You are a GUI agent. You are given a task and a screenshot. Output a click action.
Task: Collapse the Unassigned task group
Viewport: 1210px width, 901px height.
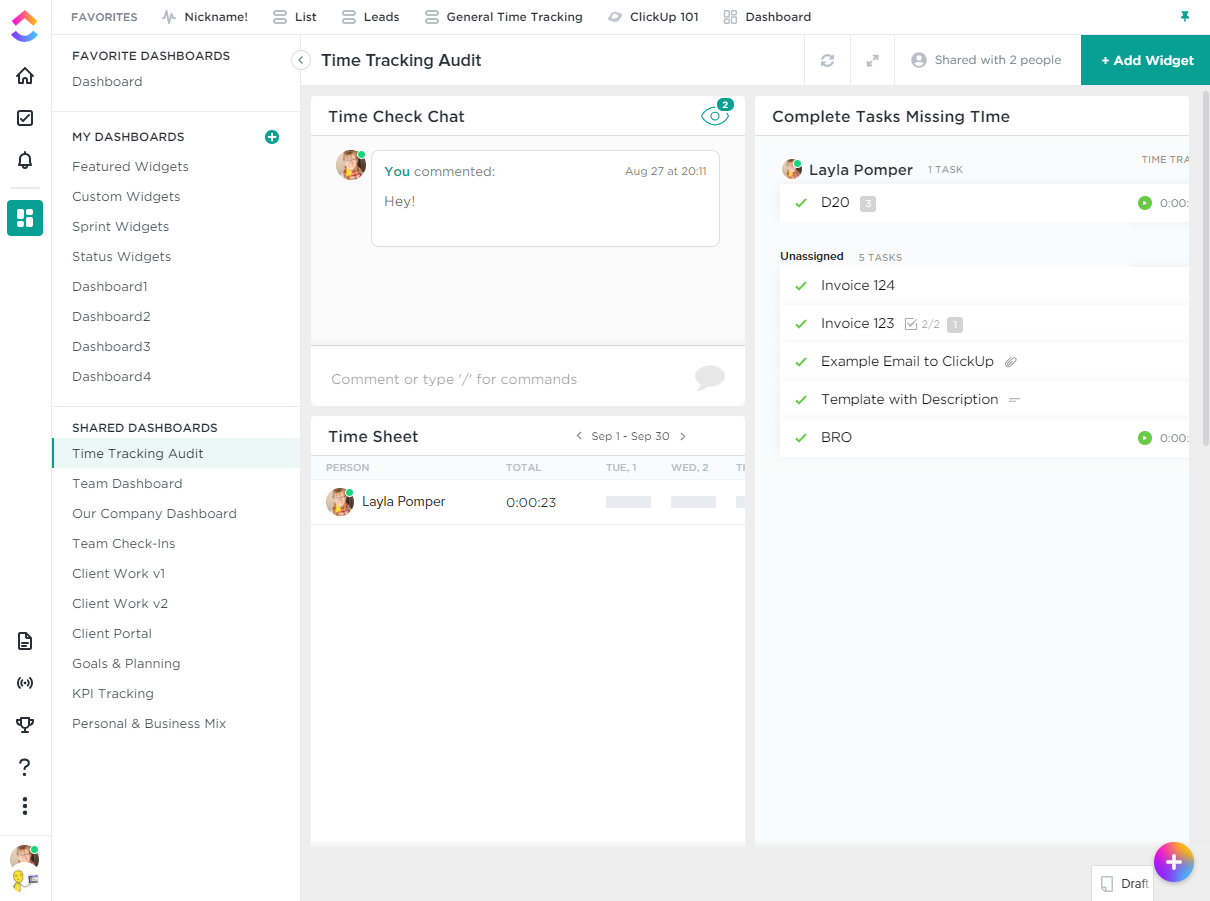[x=812, y=256]
